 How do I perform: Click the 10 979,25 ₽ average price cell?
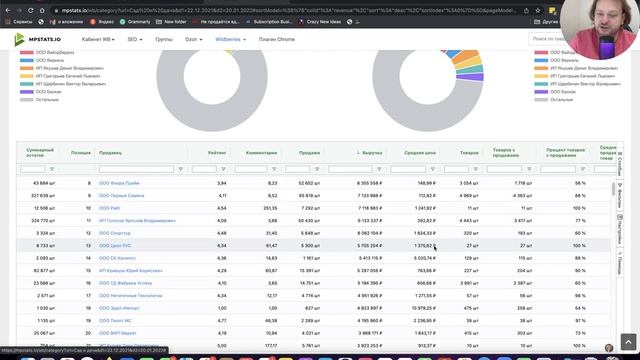pyautogui.click(x=423, y=308)
